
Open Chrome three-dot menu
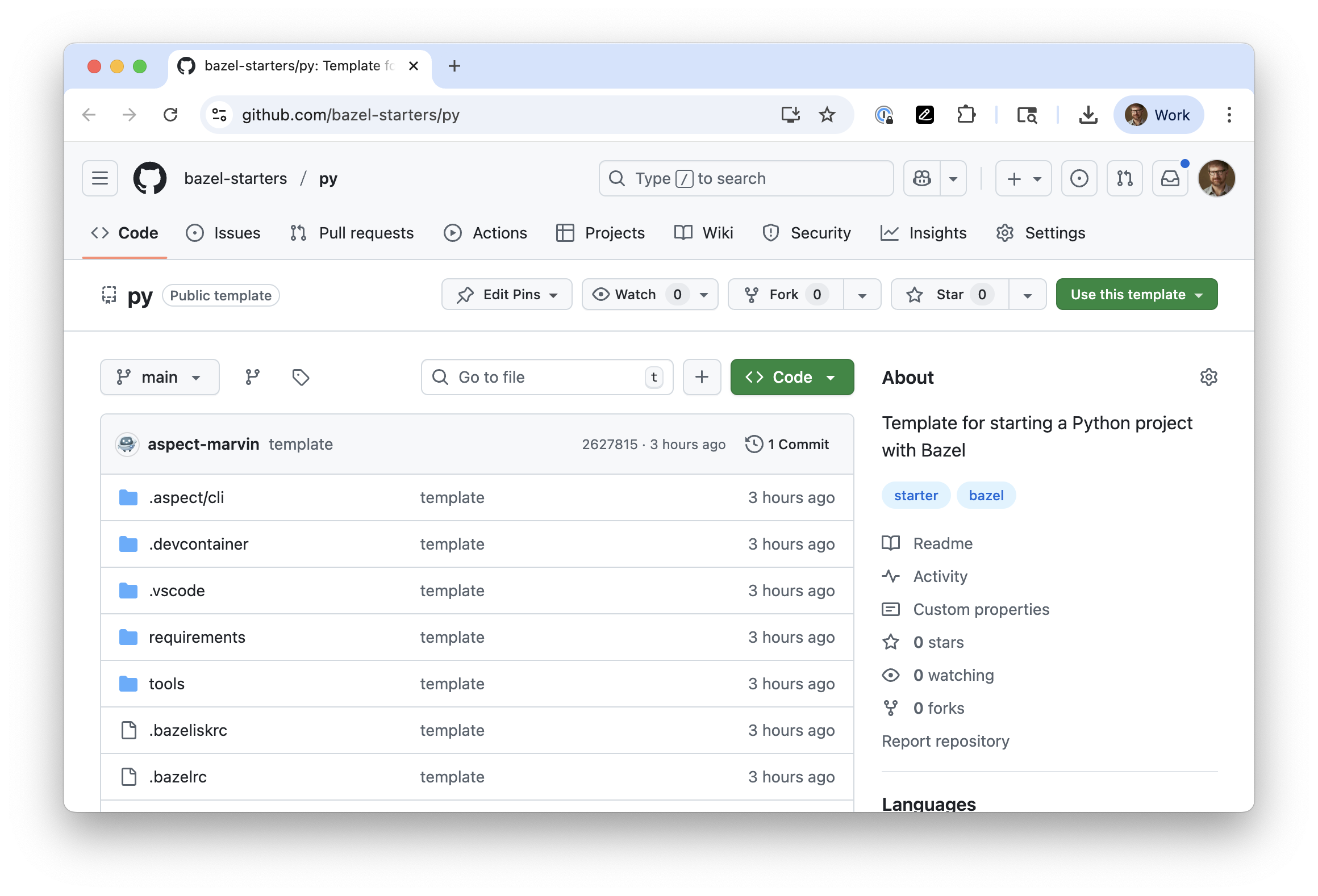coord(1229,115)
